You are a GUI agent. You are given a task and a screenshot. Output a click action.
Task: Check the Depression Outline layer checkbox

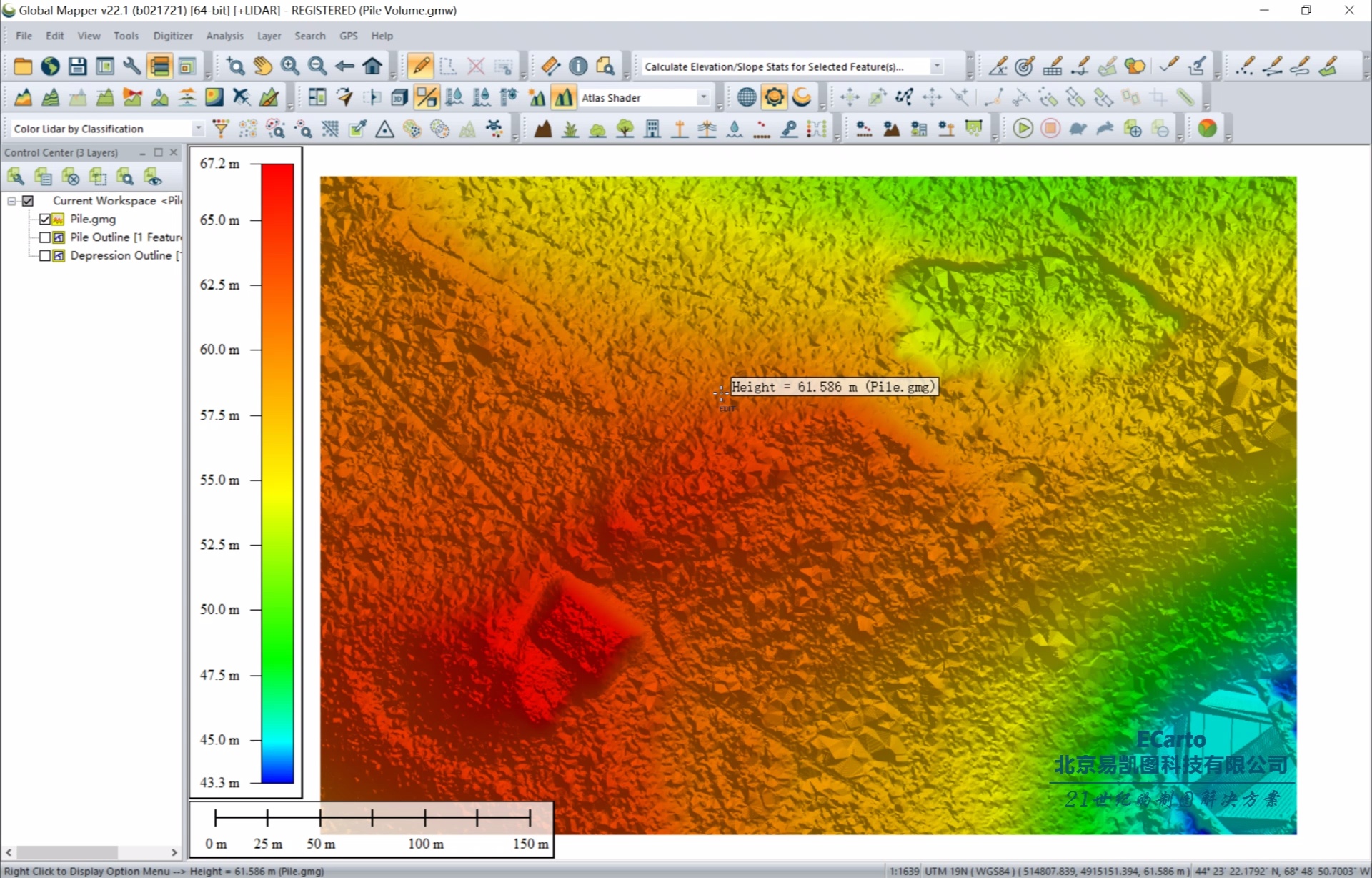45,255
